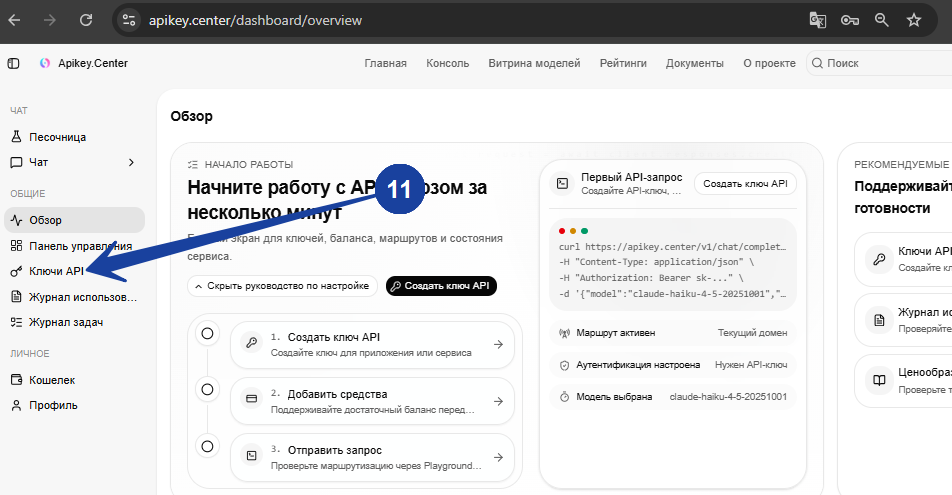
Task: Click the Текущий домен value
Action: (x=752, y=333)
